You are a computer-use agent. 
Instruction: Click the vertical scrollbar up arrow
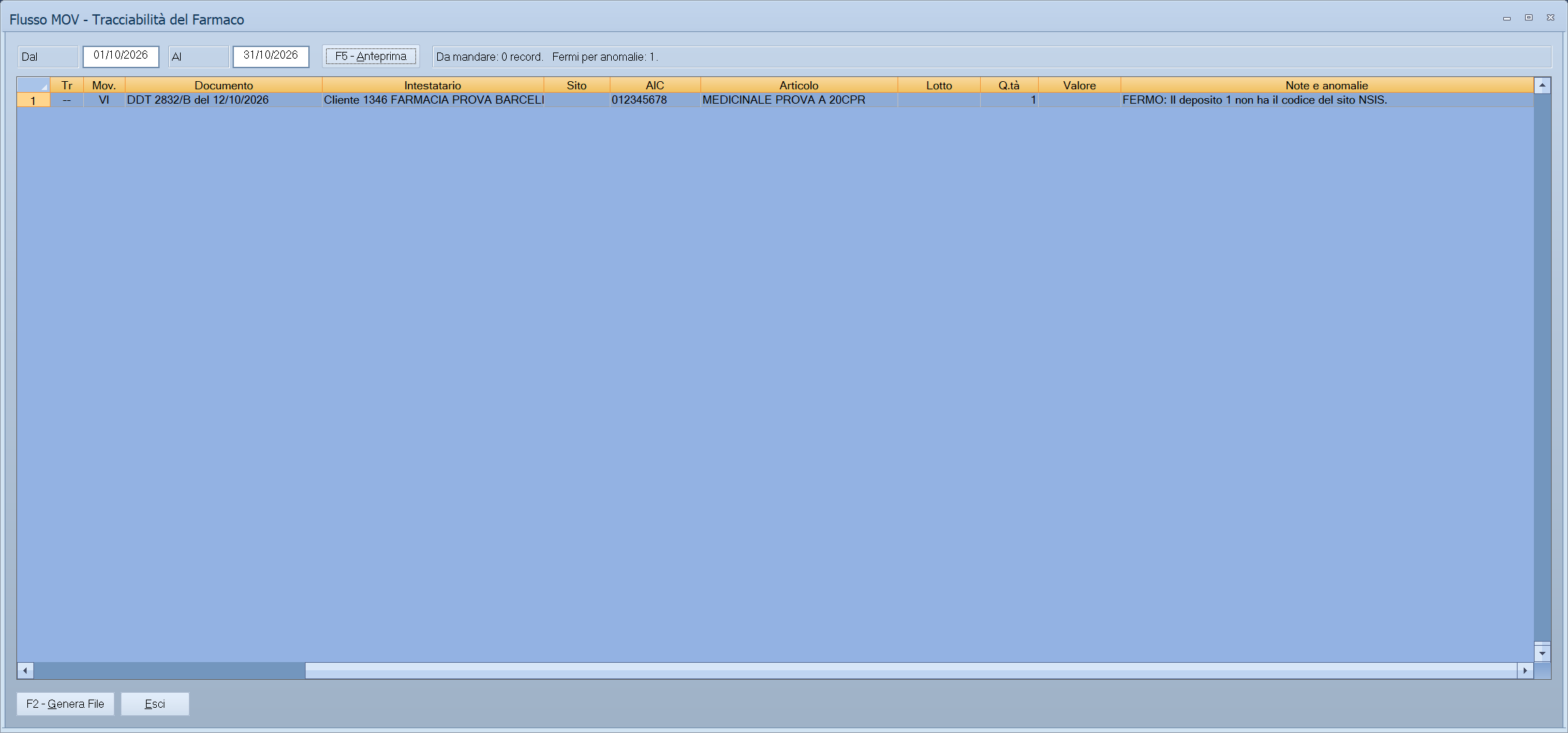click(x=1542, y=86)
